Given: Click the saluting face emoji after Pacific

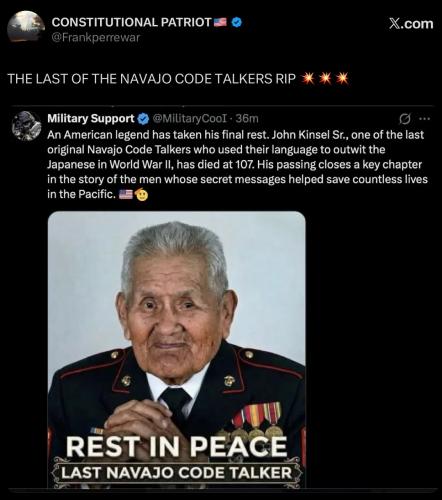Looking at the screenshot, I should [x=141, y=194].
